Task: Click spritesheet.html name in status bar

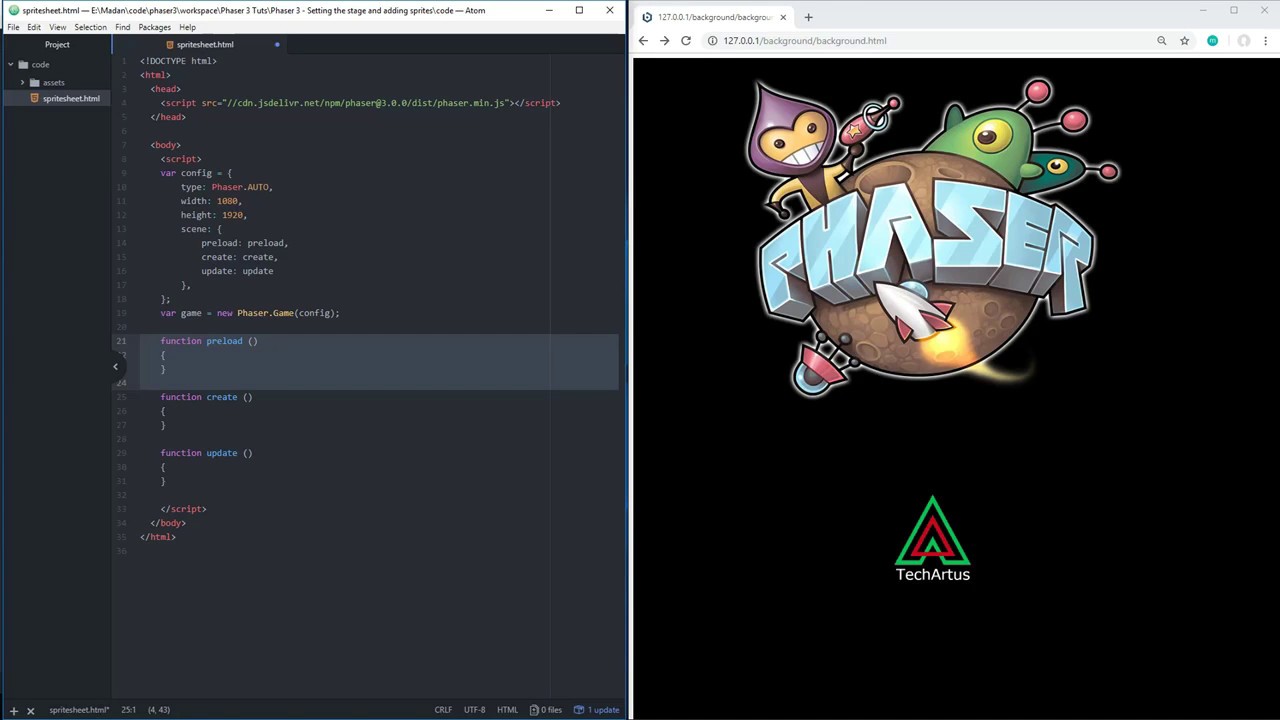Action: tap(79, 710)
